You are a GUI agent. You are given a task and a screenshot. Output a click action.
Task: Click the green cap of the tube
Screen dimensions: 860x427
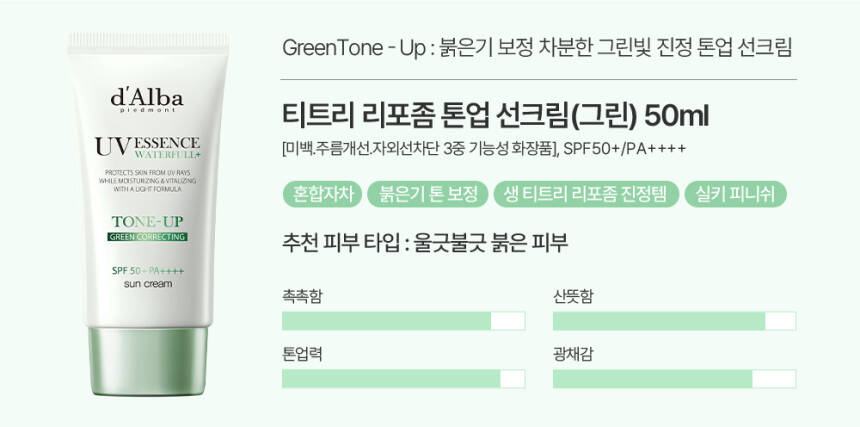(x=148, y=361)
